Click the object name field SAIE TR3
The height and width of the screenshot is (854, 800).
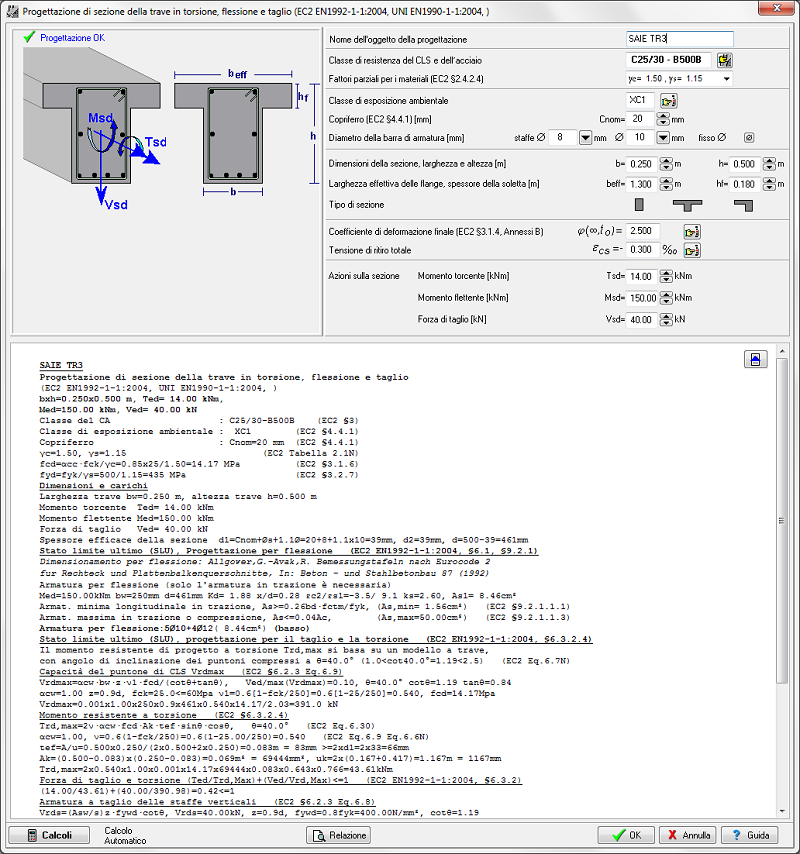680,39
